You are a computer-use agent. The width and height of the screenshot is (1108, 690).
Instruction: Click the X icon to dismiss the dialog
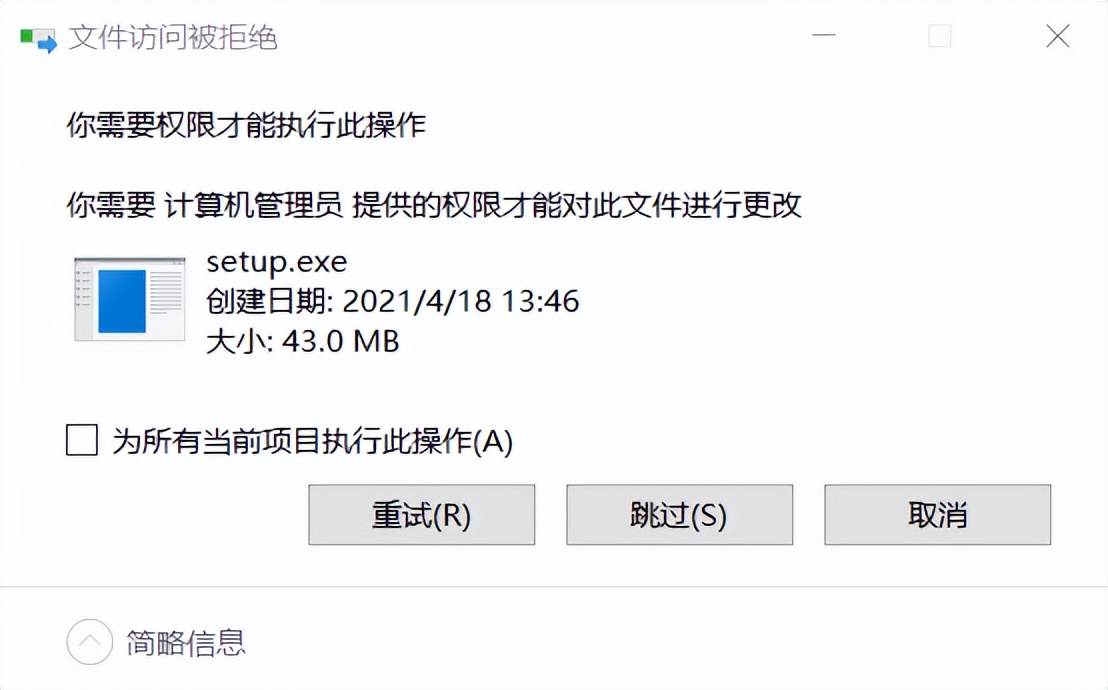(1056, 36)
